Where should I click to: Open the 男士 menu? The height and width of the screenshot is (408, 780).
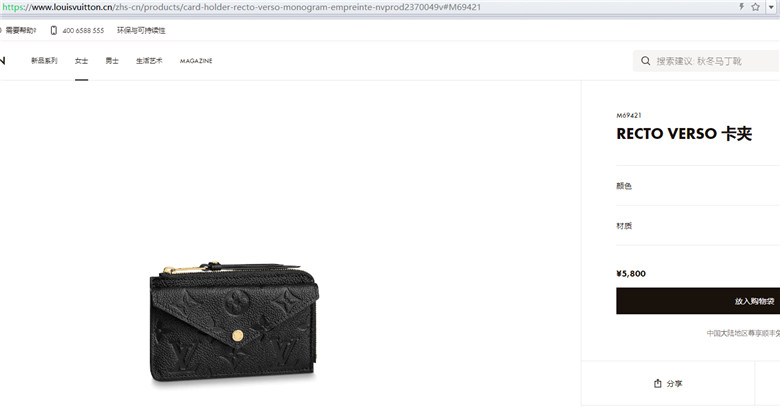point(112,61)
